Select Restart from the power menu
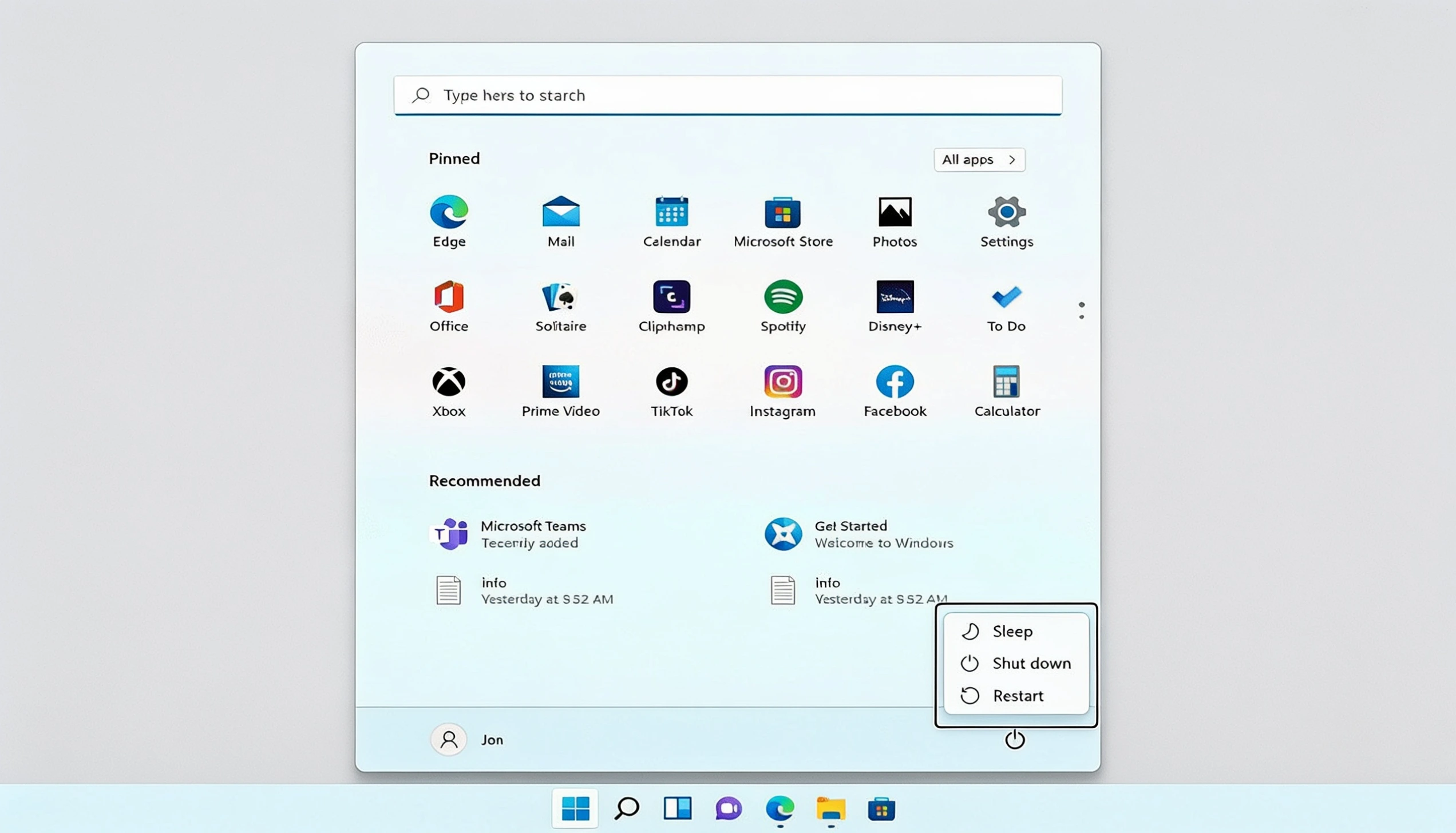Screen dimensions: 1456x833 point(1016,696)
